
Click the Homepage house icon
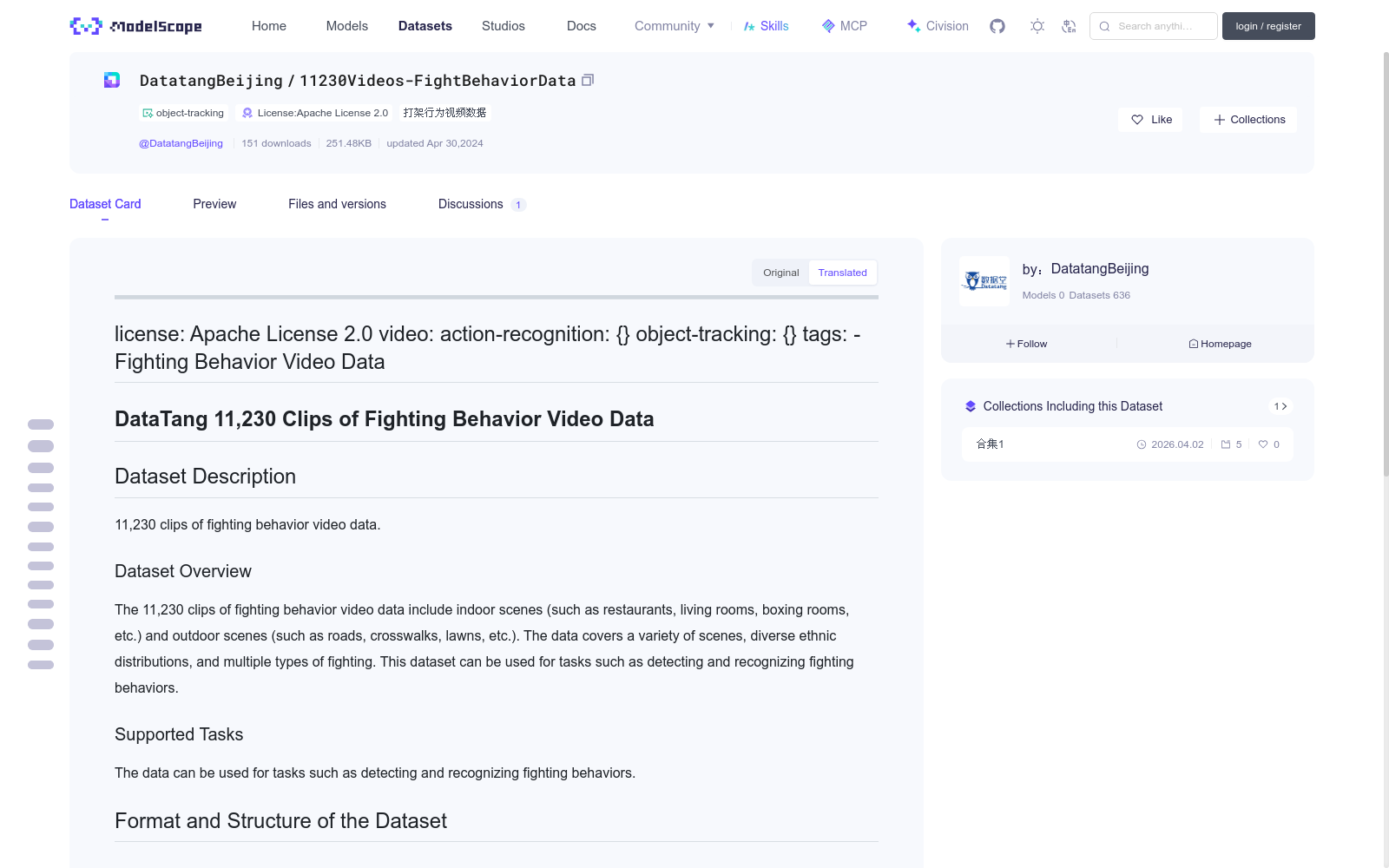(1194, 344)
